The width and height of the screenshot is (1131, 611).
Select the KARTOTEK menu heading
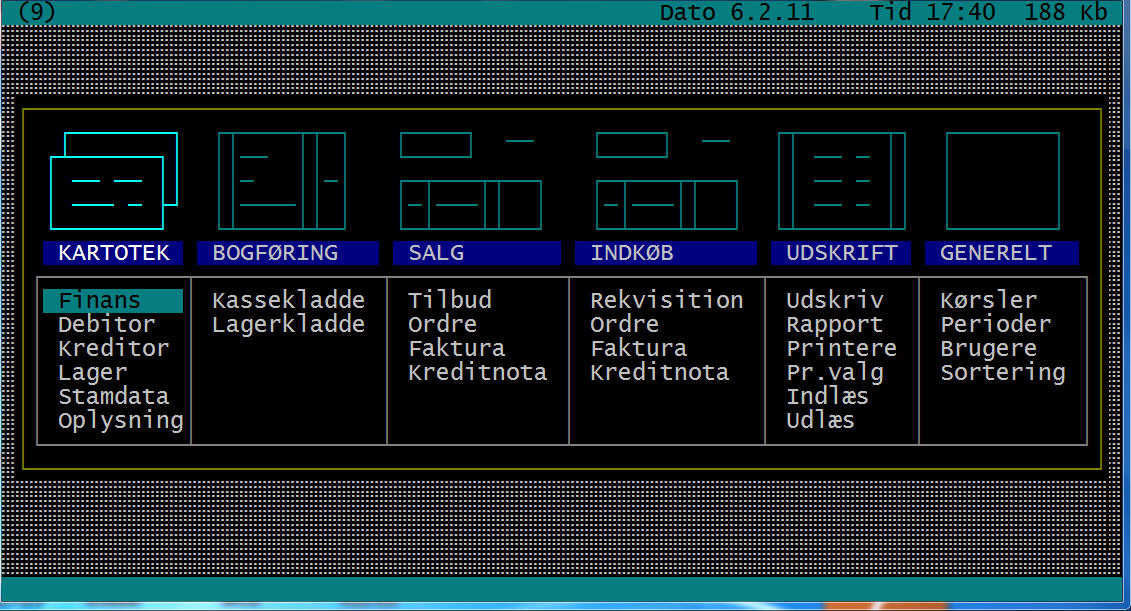(113, 253)
